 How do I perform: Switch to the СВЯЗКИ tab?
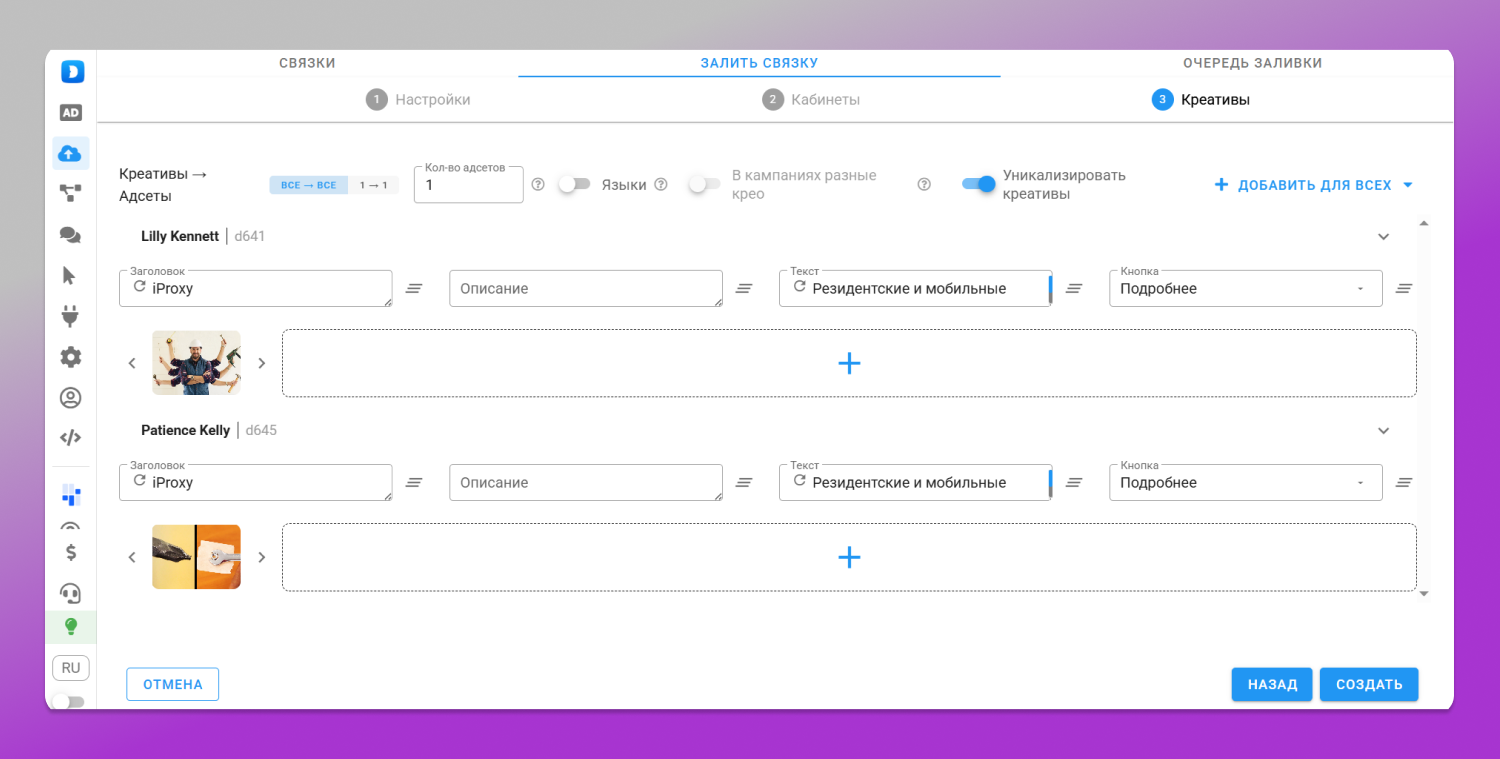coord(307,63)
